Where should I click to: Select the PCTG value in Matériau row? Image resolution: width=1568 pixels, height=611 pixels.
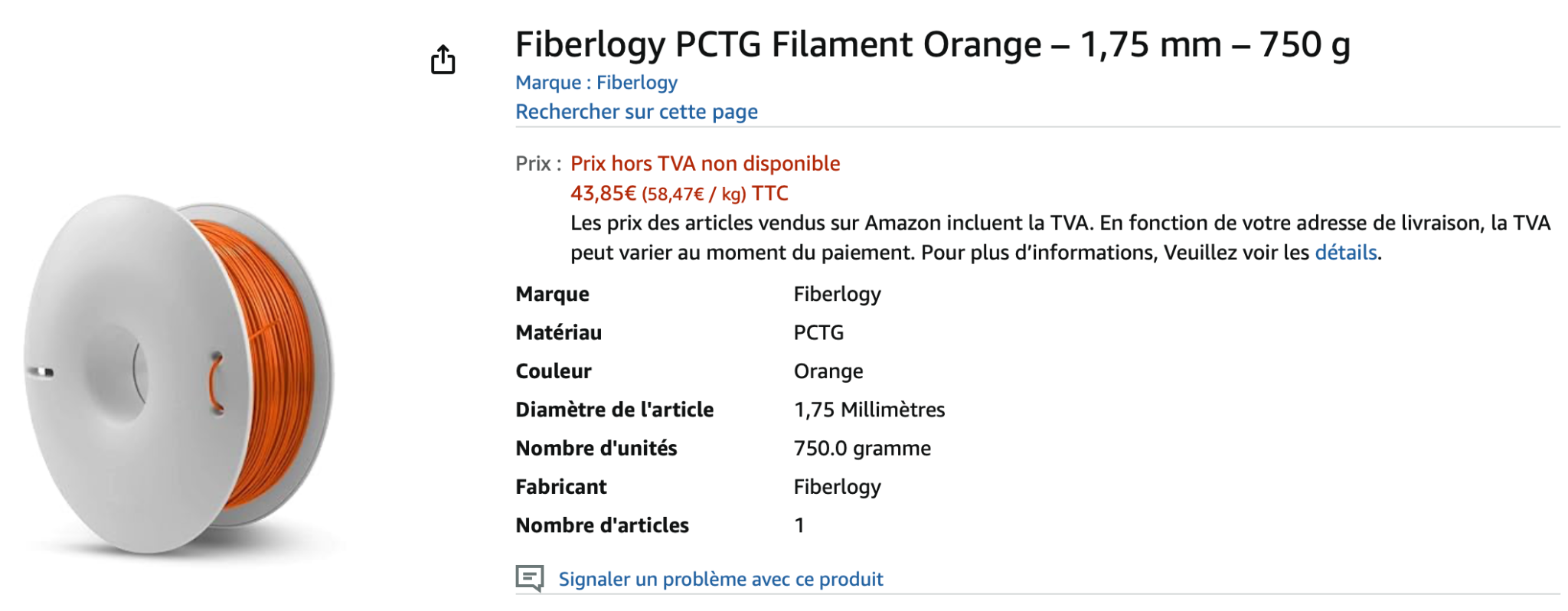pyautogui.click(x=818, y=332)
